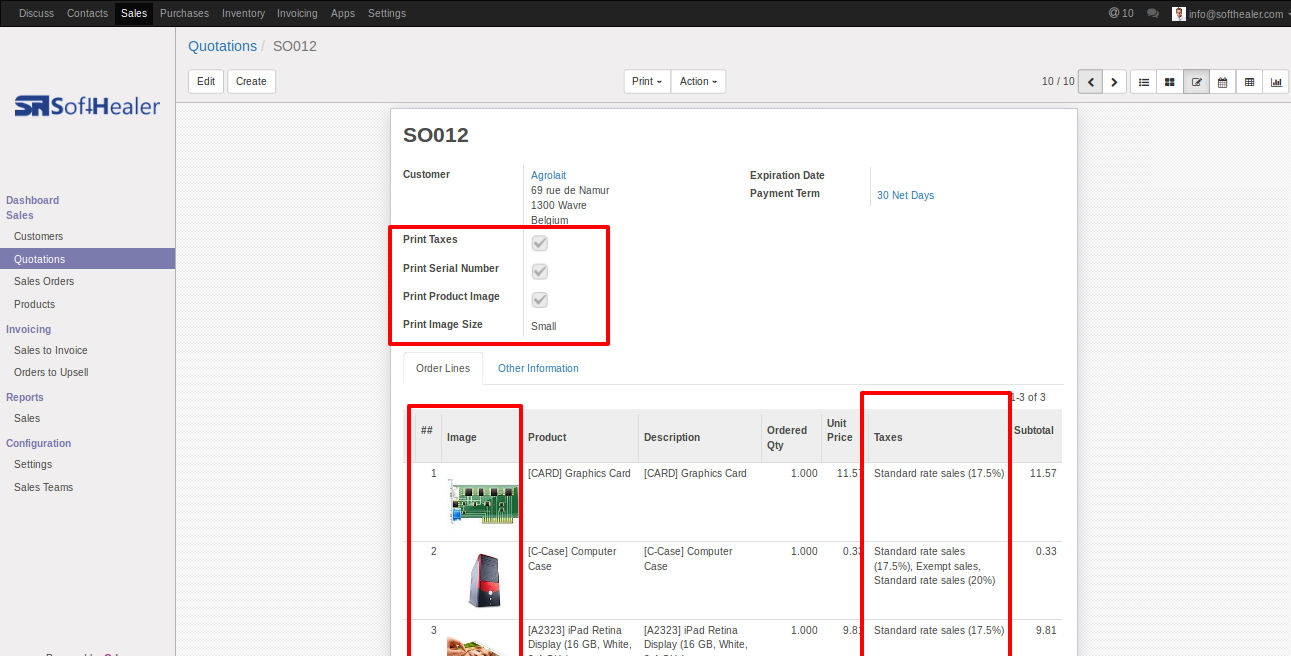
Task: Switch to kanban view
Action: coord(1169,82)
